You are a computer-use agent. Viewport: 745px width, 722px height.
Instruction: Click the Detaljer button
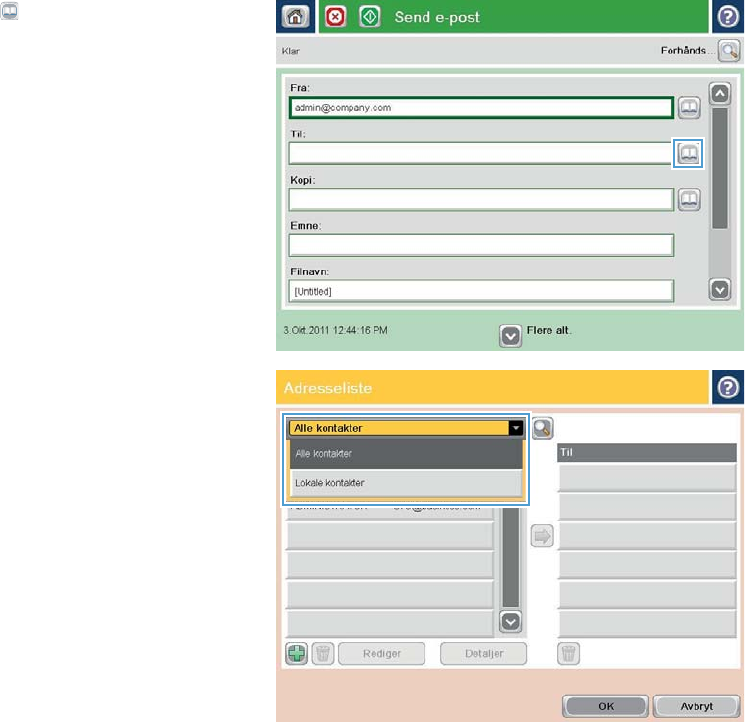[x=484, y=654]
